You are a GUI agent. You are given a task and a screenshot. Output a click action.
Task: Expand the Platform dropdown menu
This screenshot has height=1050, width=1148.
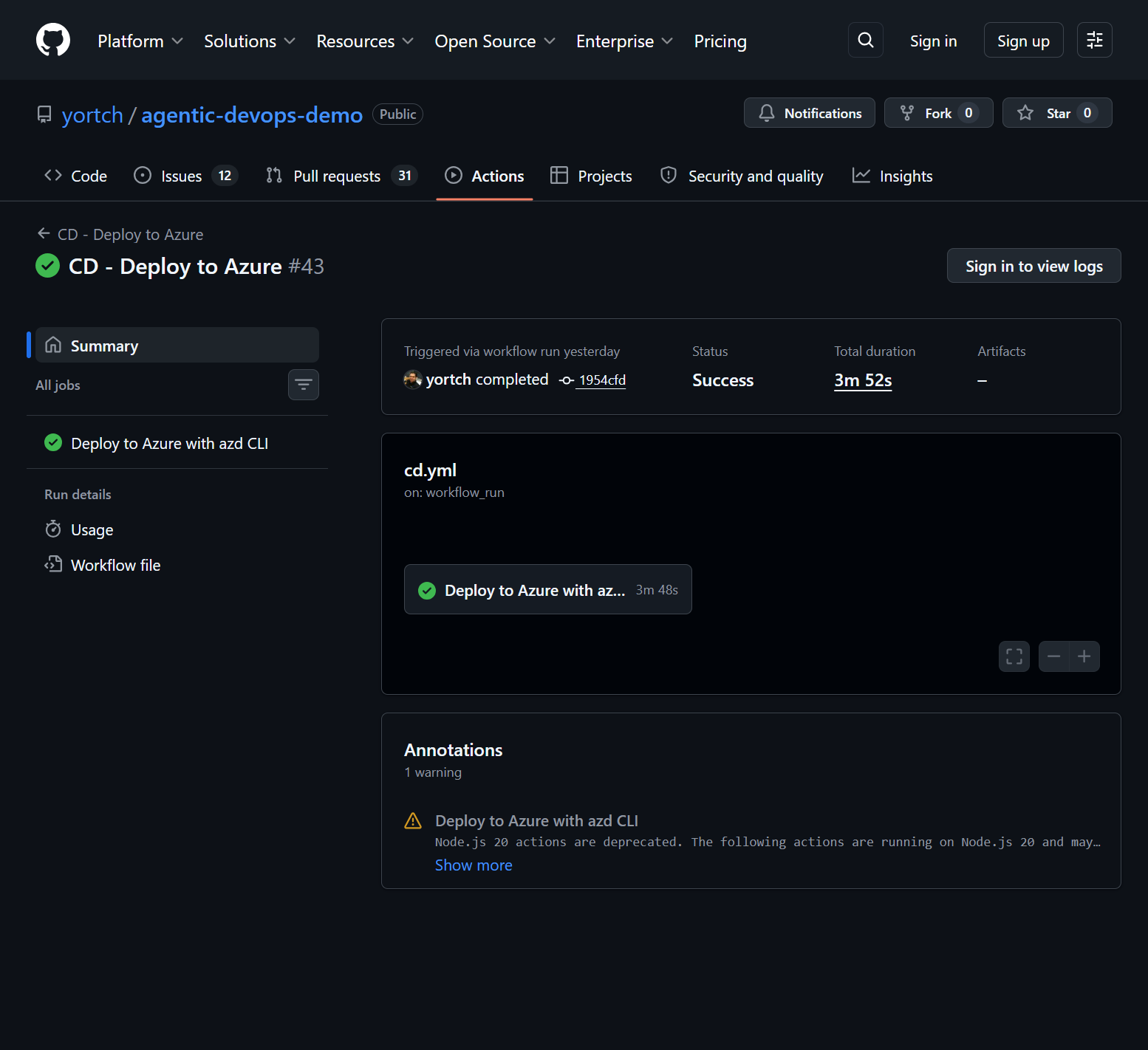pos(139,41)
